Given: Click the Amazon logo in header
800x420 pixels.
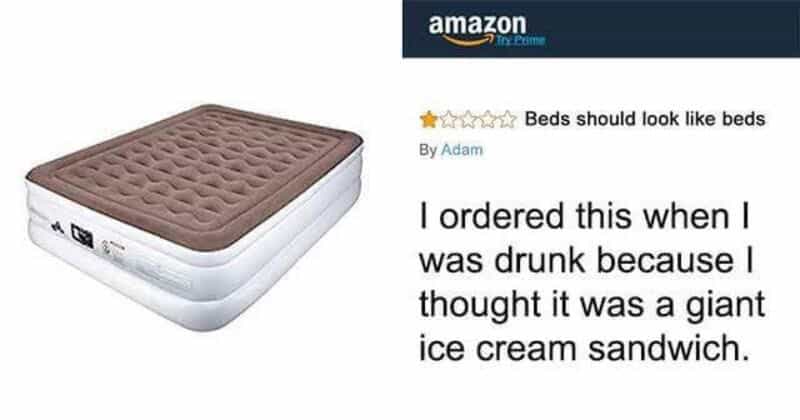Looking at the screenshot, I should point(477,30).
